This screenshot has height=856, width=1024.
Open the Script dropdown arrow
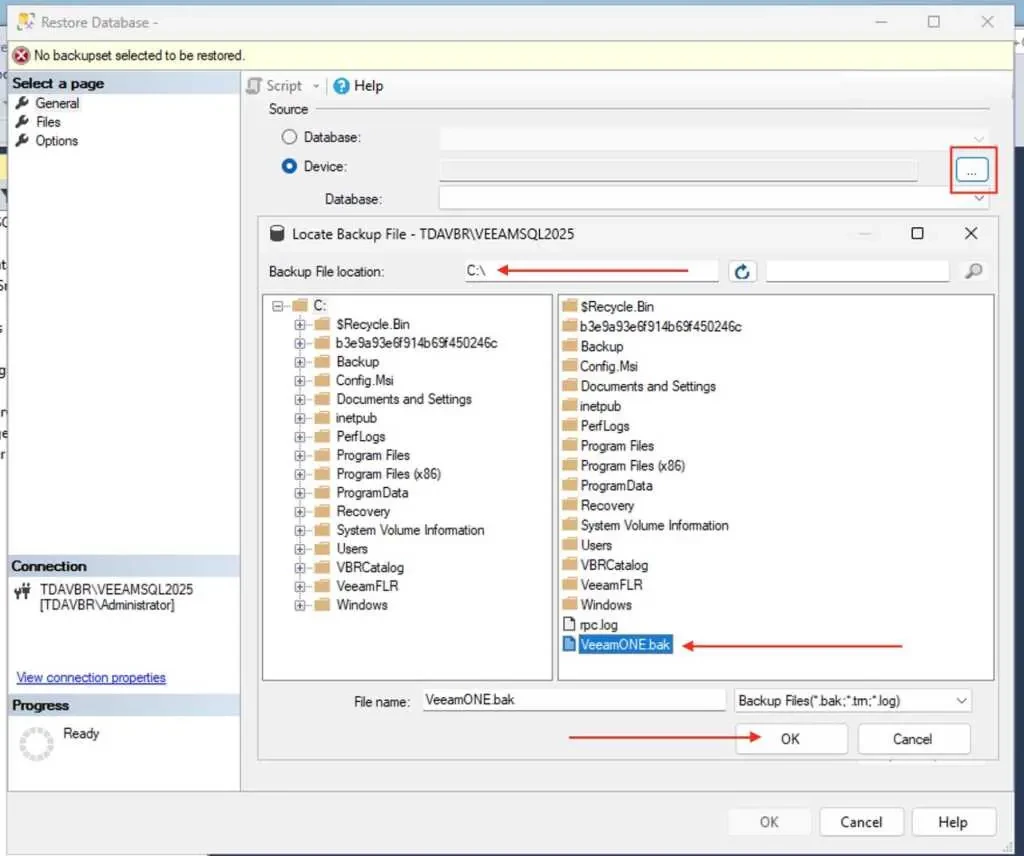317,87
